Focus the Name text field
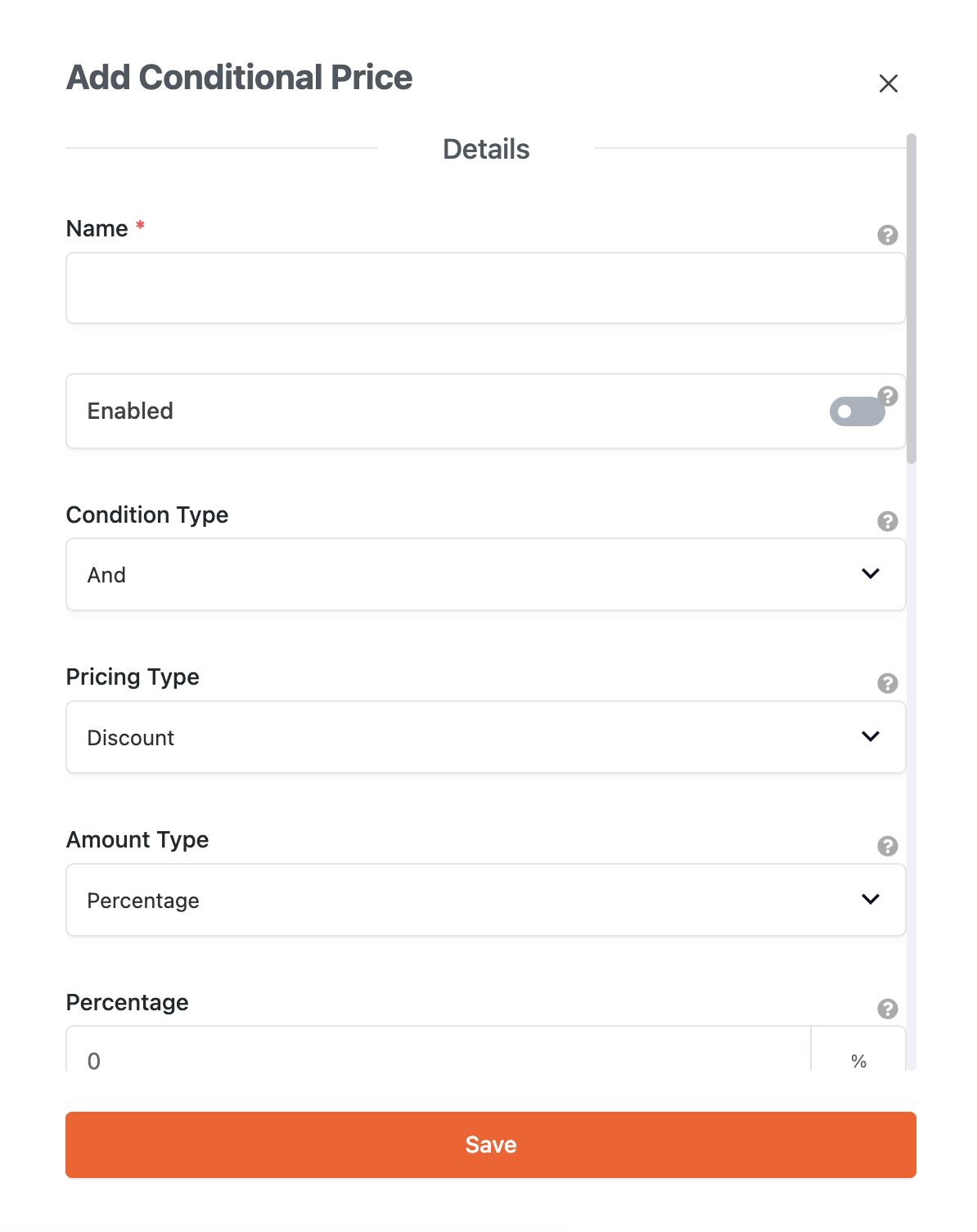 coord(485,288)
